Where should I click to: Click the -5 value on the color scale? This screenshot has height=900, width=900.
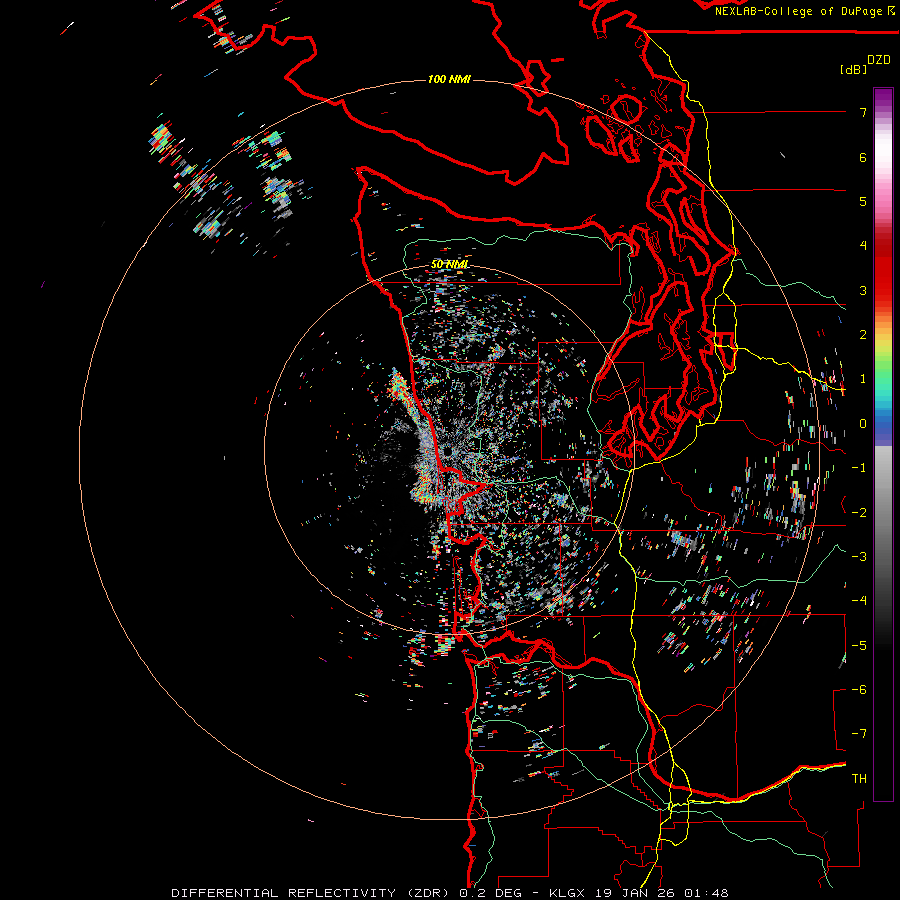point(859,645)
